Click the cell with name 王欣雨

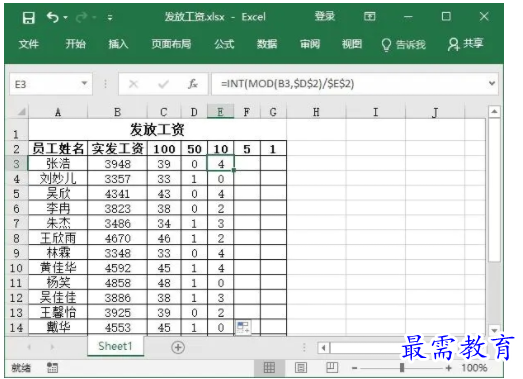[x=58, y=238]
